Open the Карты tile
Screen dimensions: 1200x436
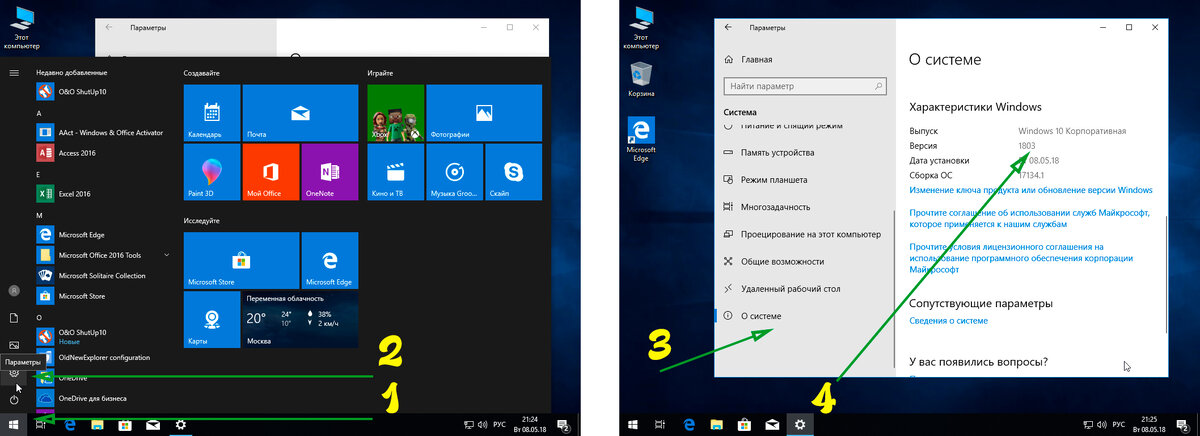pos(212,320)
